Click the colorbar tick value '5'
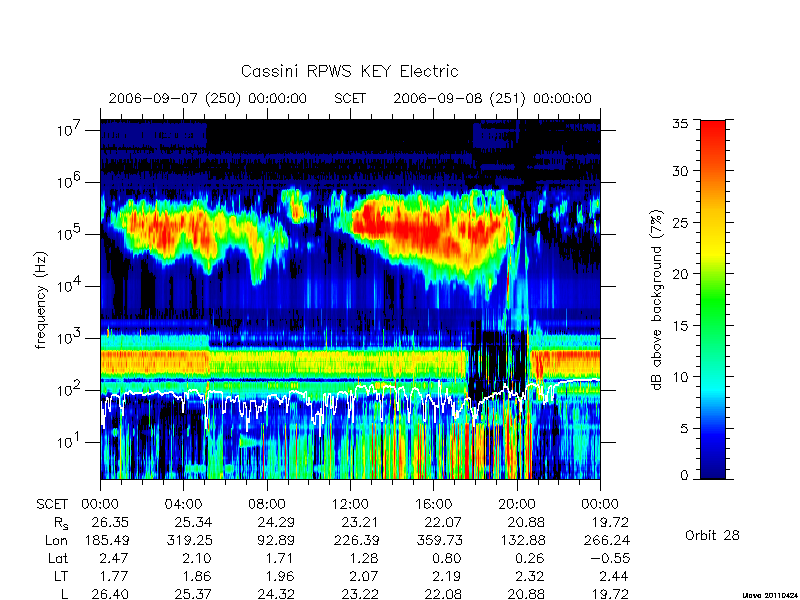This screenshot has height=600, width=800. (684, 428)
